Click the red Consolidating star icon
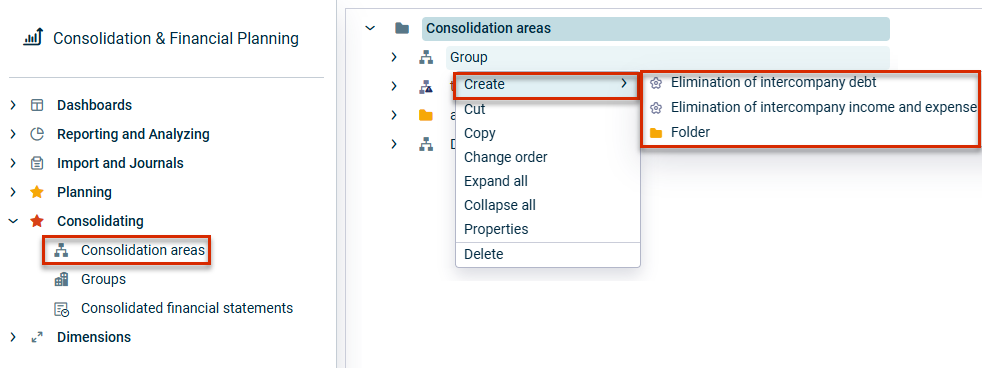The image size is (982, 369). 37,221
